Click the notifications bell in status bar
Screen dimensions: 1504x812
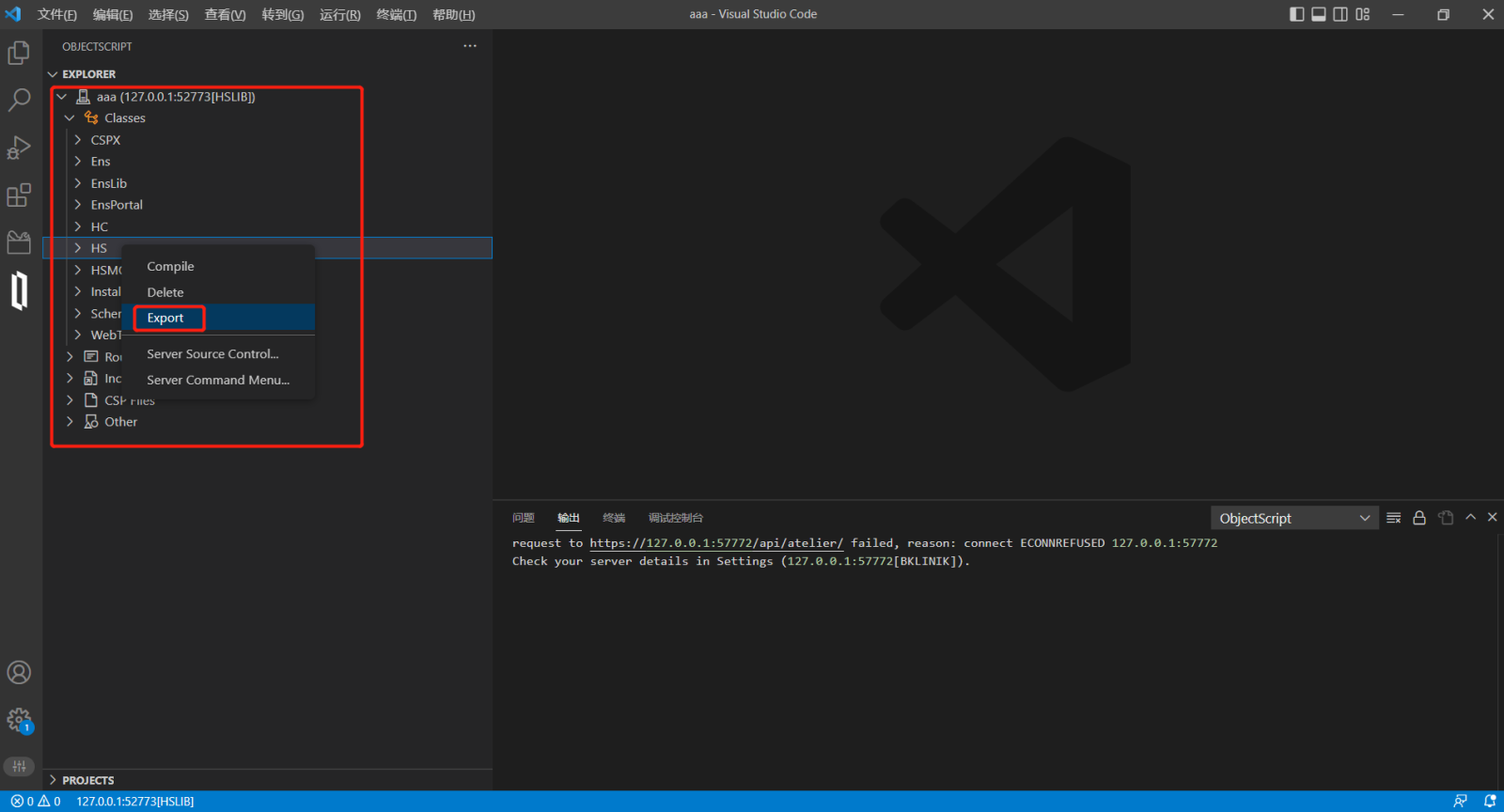pyautogui.click(x=1490, y=801)
